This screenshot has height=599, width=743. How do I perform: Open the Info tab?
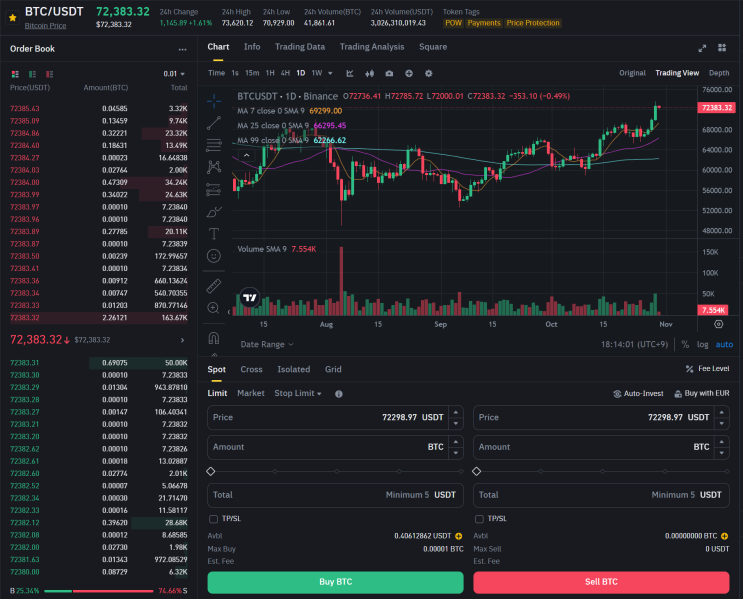[252, 47]
